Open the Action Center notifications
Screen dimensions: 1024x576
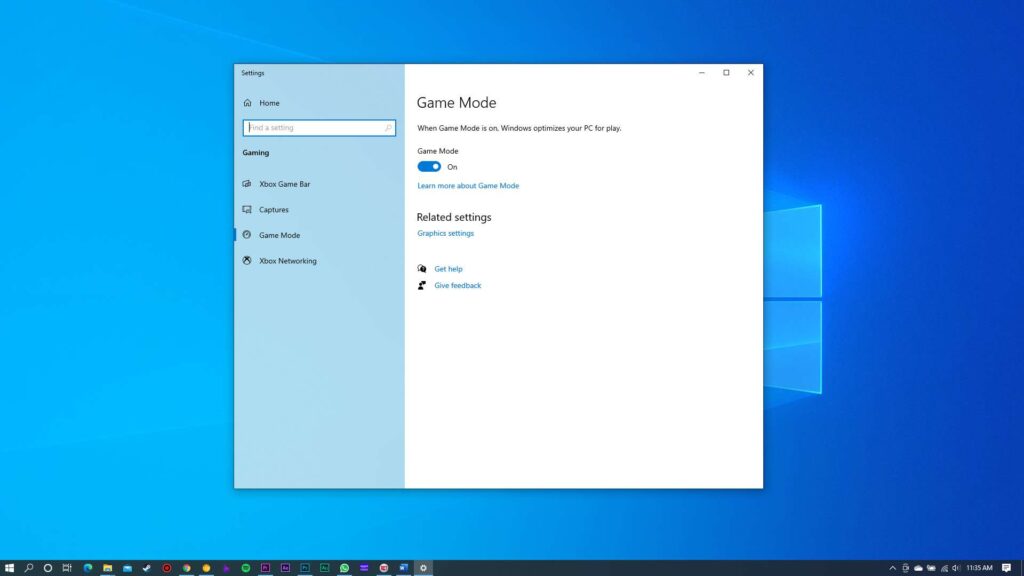(x=1006, y=568)
